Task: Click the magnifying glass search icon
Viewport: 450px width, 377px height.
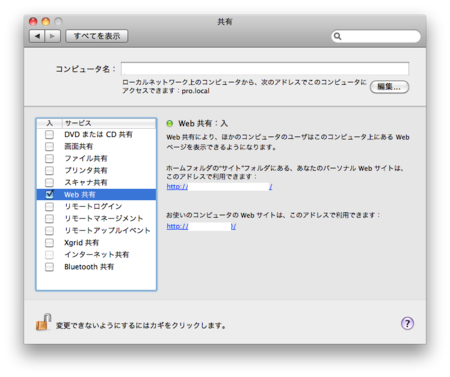Action: coord(338,36)
